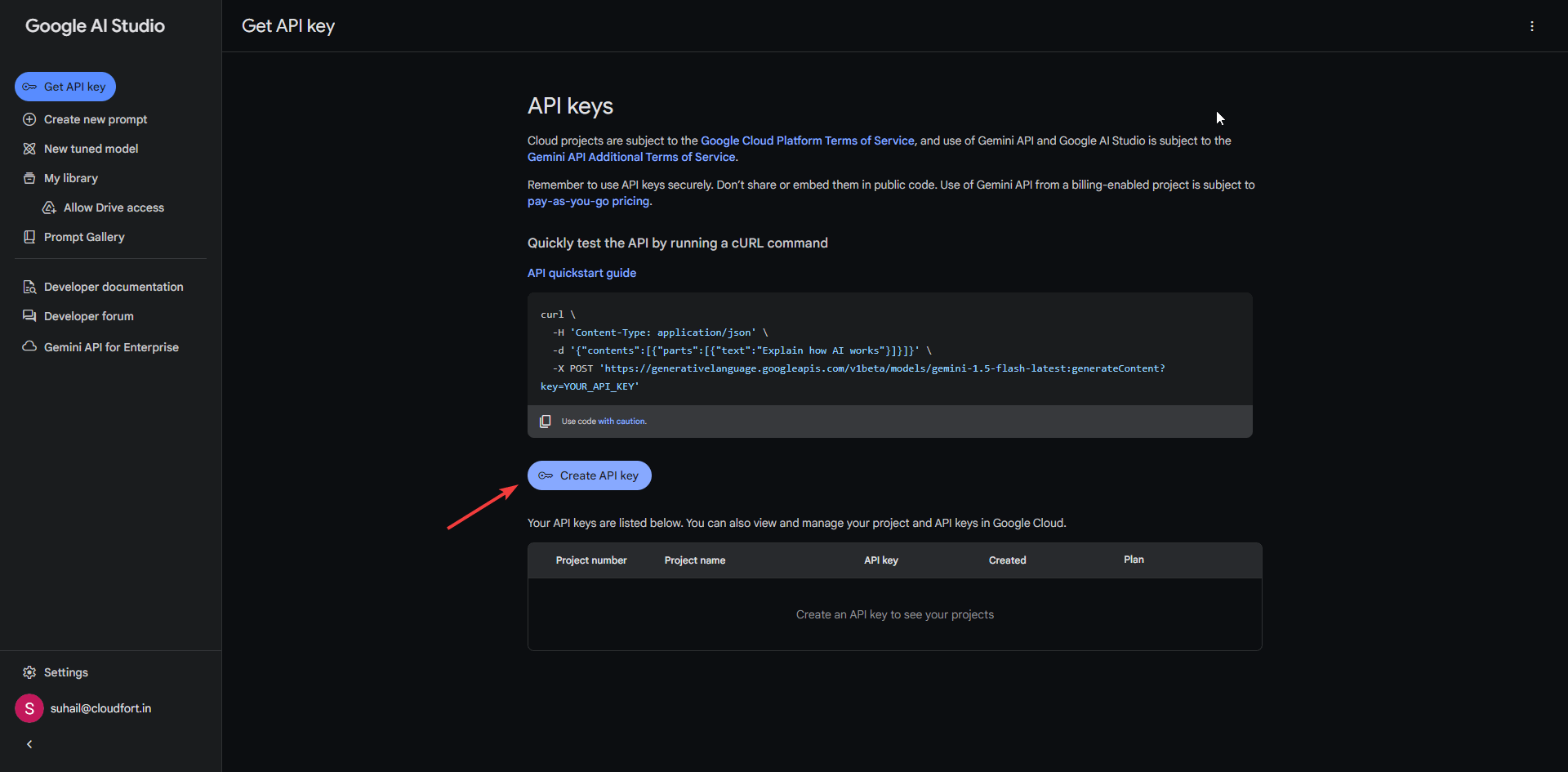Collapse the sidebar with the back chevron
Screen dimensions: 1568x772
click(x=29, y=743)
